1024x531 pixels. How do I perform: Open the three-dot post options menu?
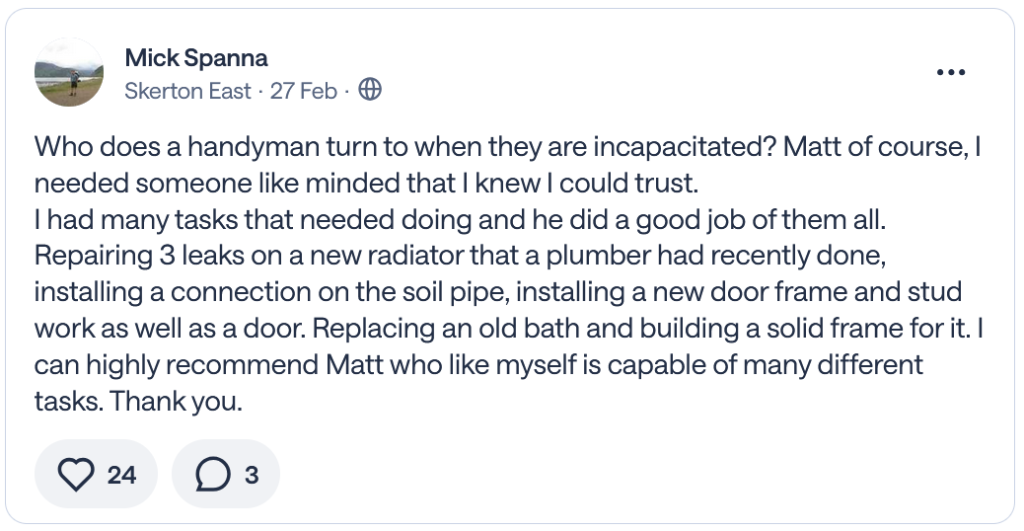[x=950, y=72]
